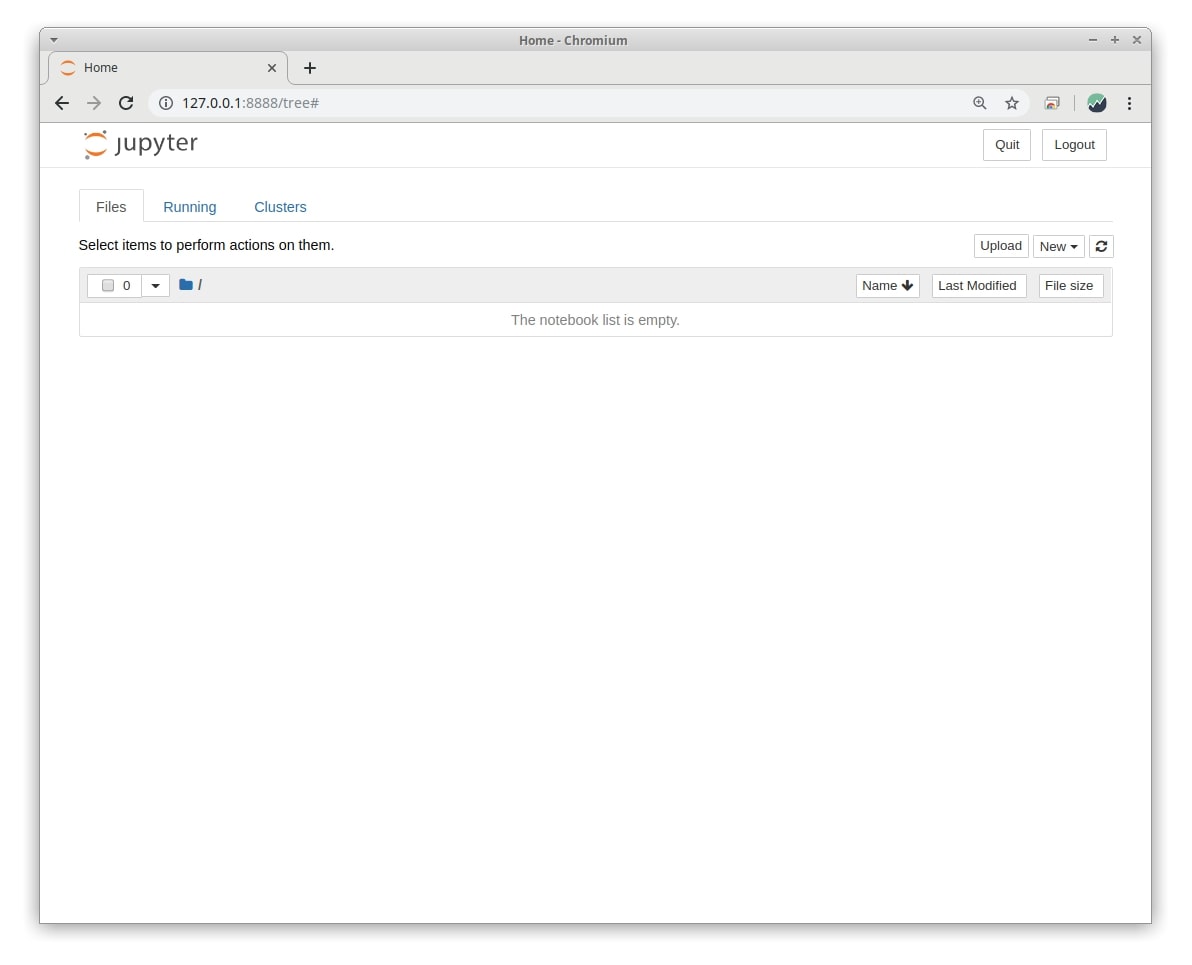Open the zoom magnifier icon in the address bar
This screenshot has width=1192, height=965.
coord(980,103)
